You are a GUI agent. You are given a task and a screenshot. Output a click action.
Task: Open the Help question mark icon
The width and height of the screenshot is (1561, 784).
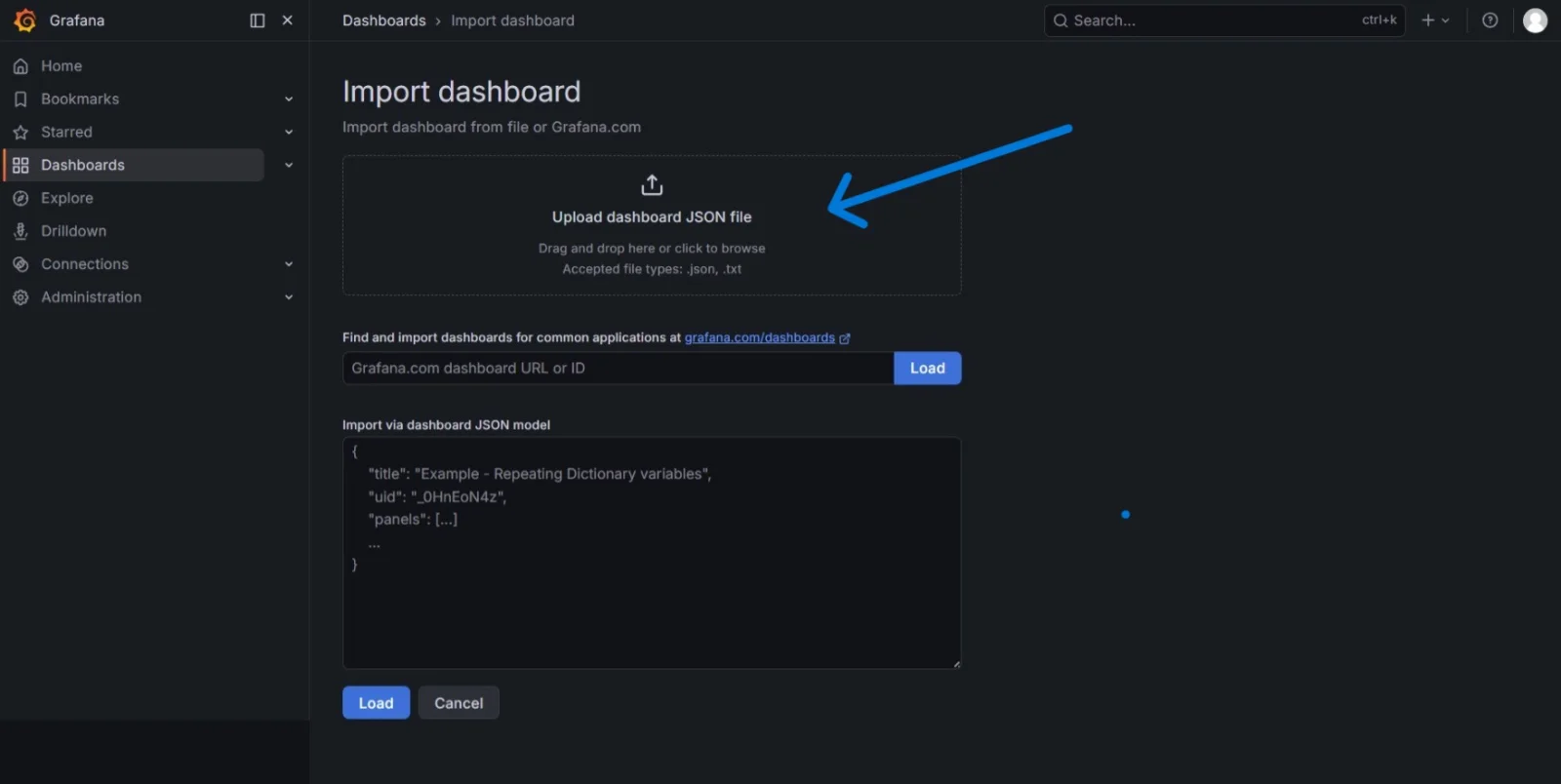(1490, 20)
